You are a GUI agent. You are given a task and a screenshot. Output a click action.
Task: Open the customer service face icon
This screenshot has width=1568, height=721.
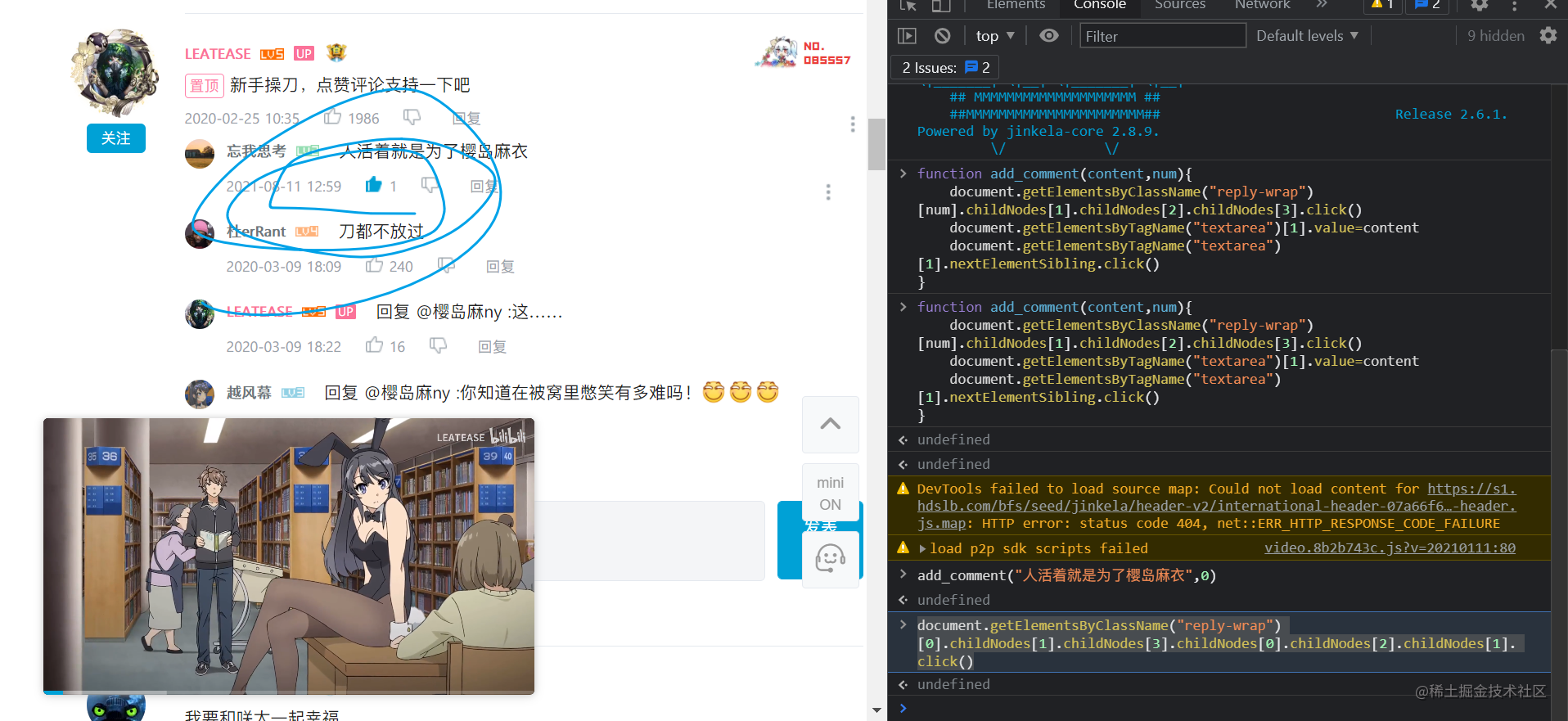click(831, 559)
